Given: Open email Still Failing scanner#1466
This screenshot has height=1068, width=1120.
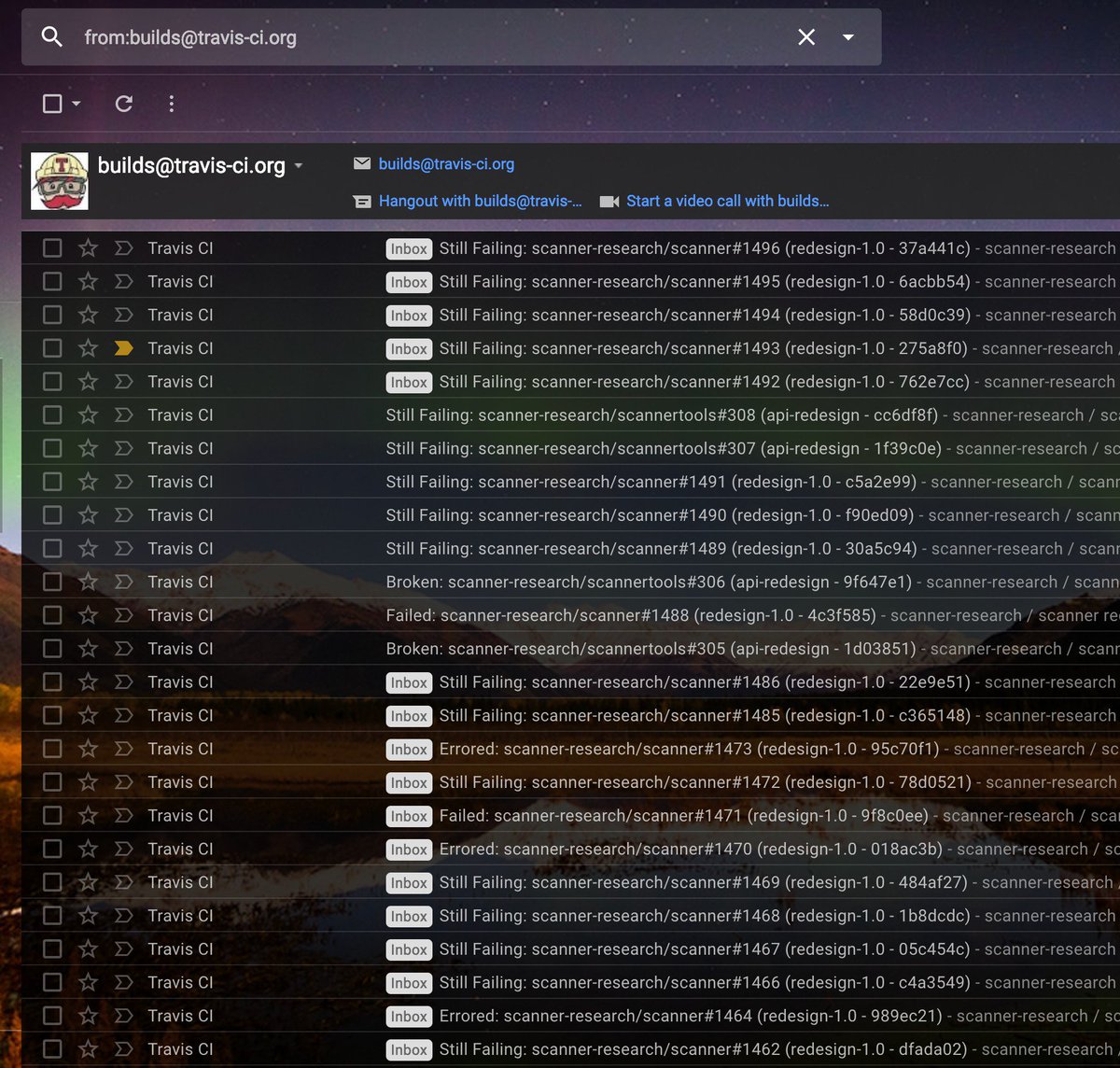Looking at the screenshot, I should (x=570, y=982).
